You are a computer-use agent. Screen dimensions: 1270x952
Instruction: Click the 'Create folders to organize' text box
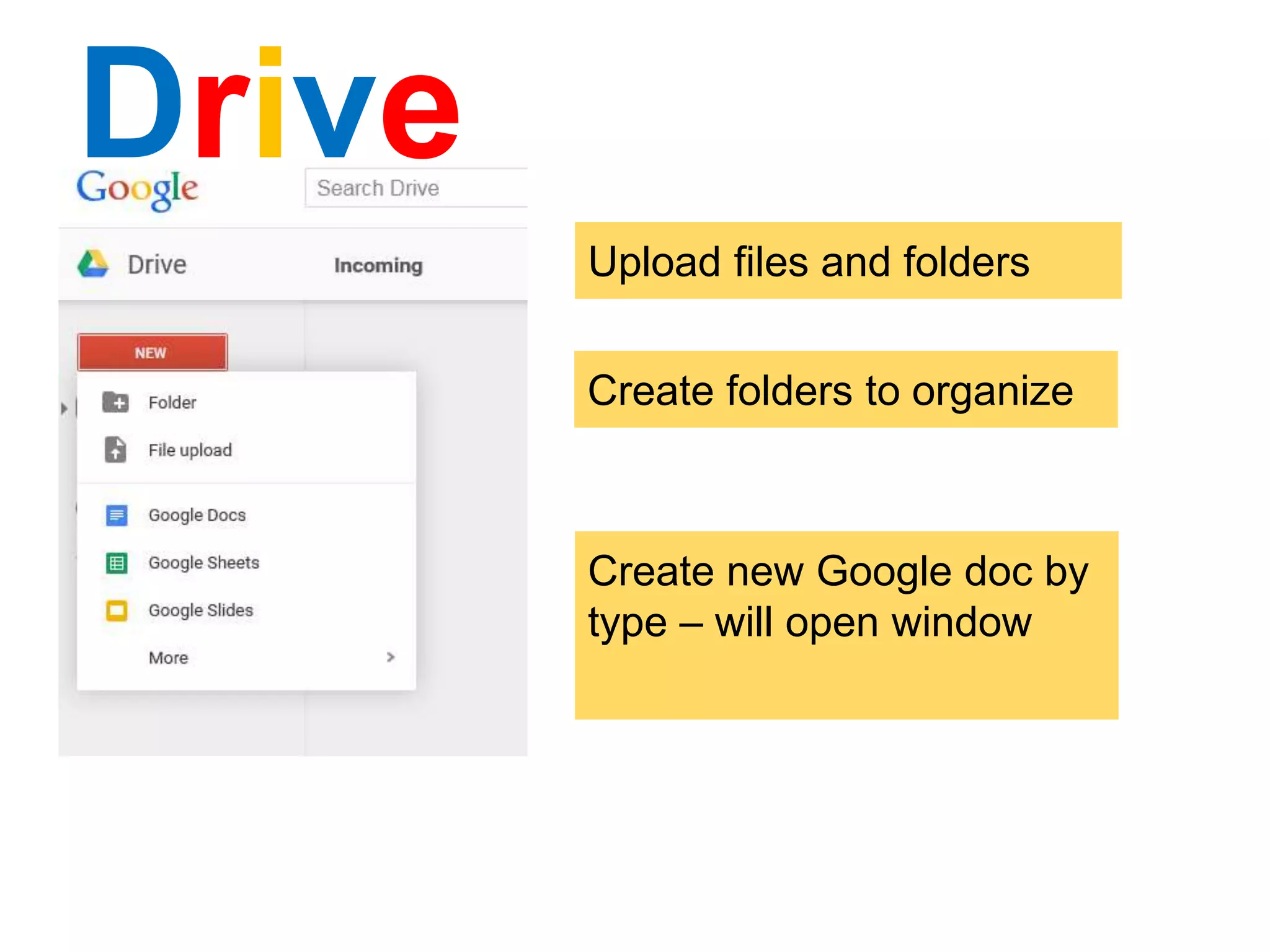(846, 389)
